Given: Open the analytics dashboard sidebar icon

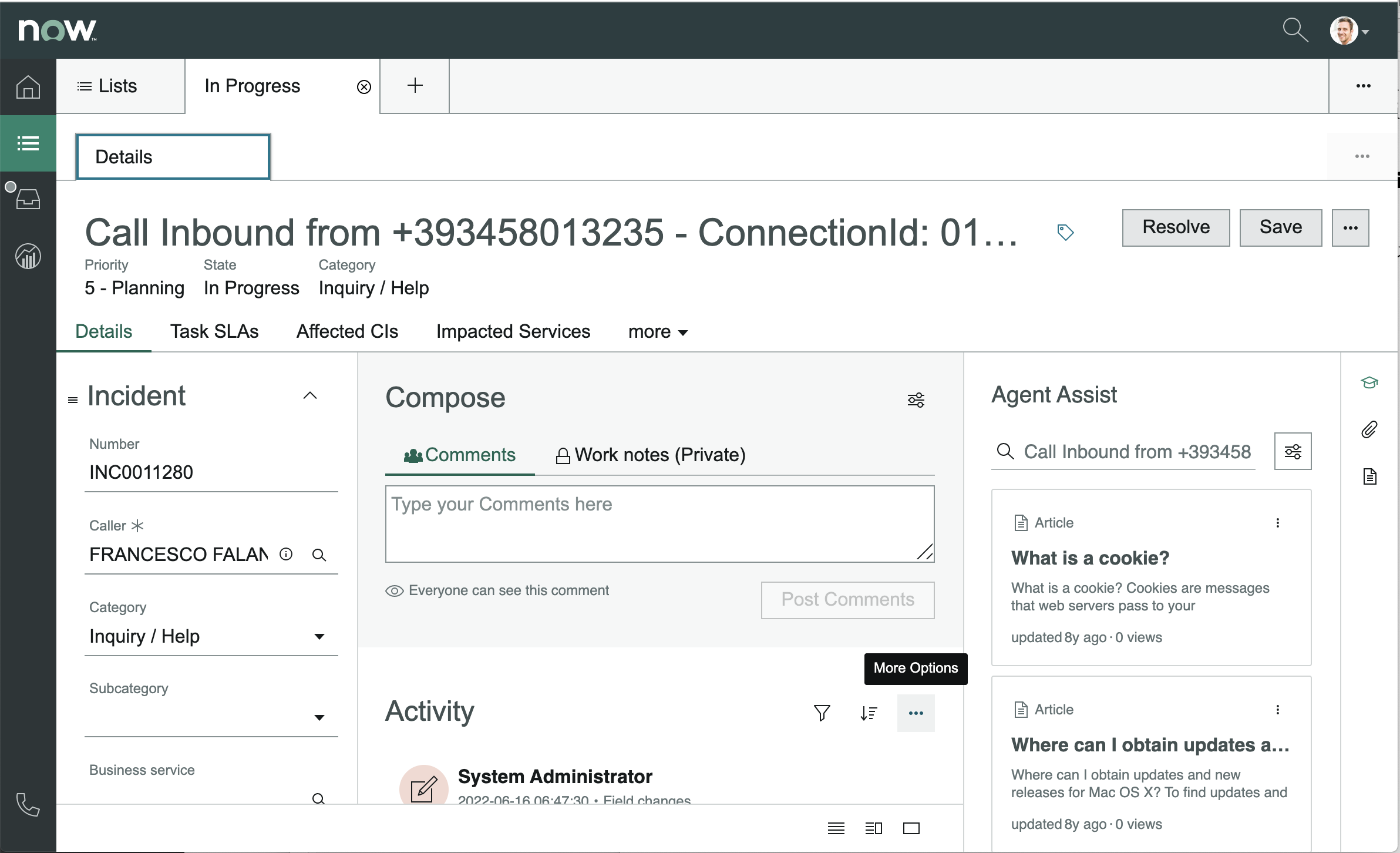Looking at the screenshot, I should point(28,256).
